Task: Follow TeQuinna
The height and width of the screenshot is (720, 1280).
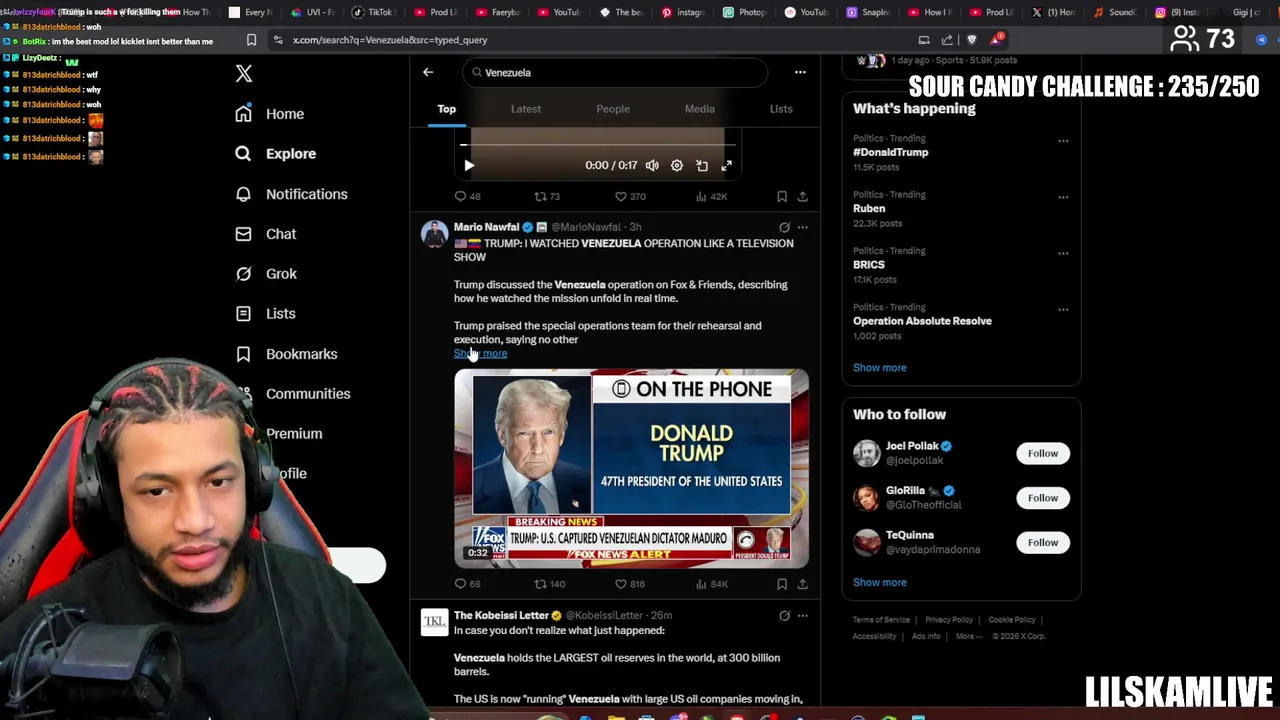Action: pos(1042,542)
